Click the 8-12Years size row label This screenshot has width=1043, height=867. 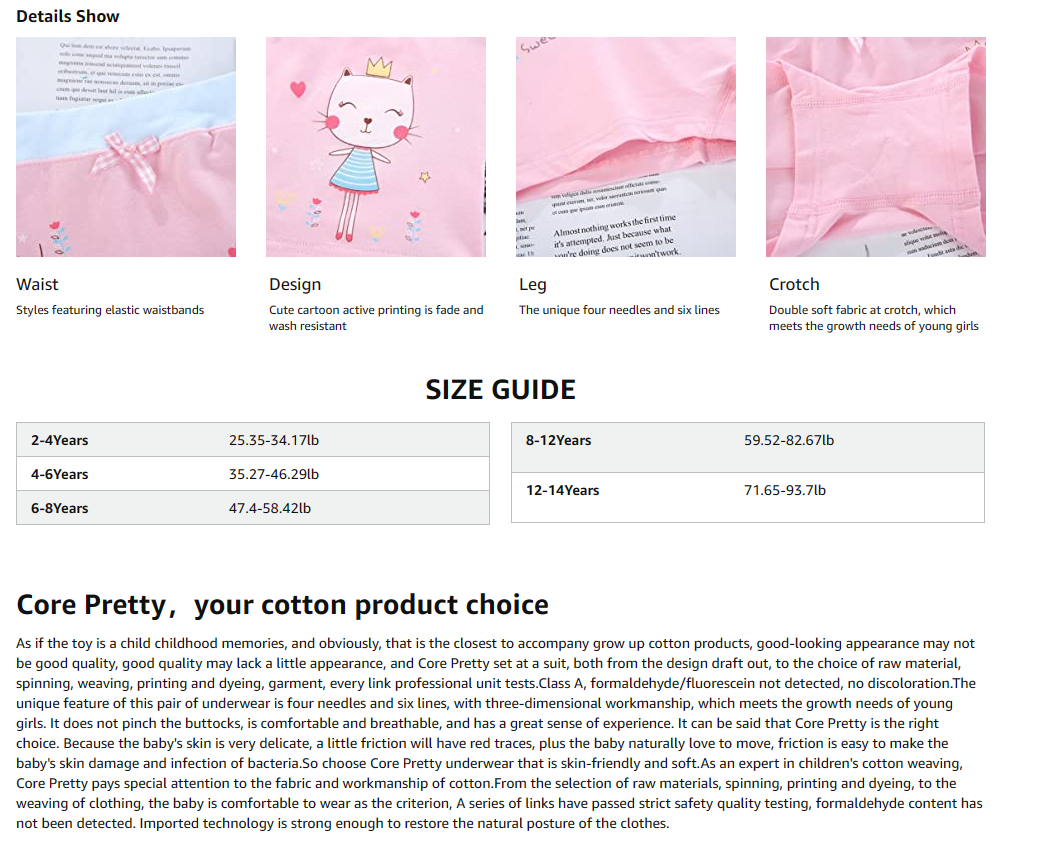point(558,440)
